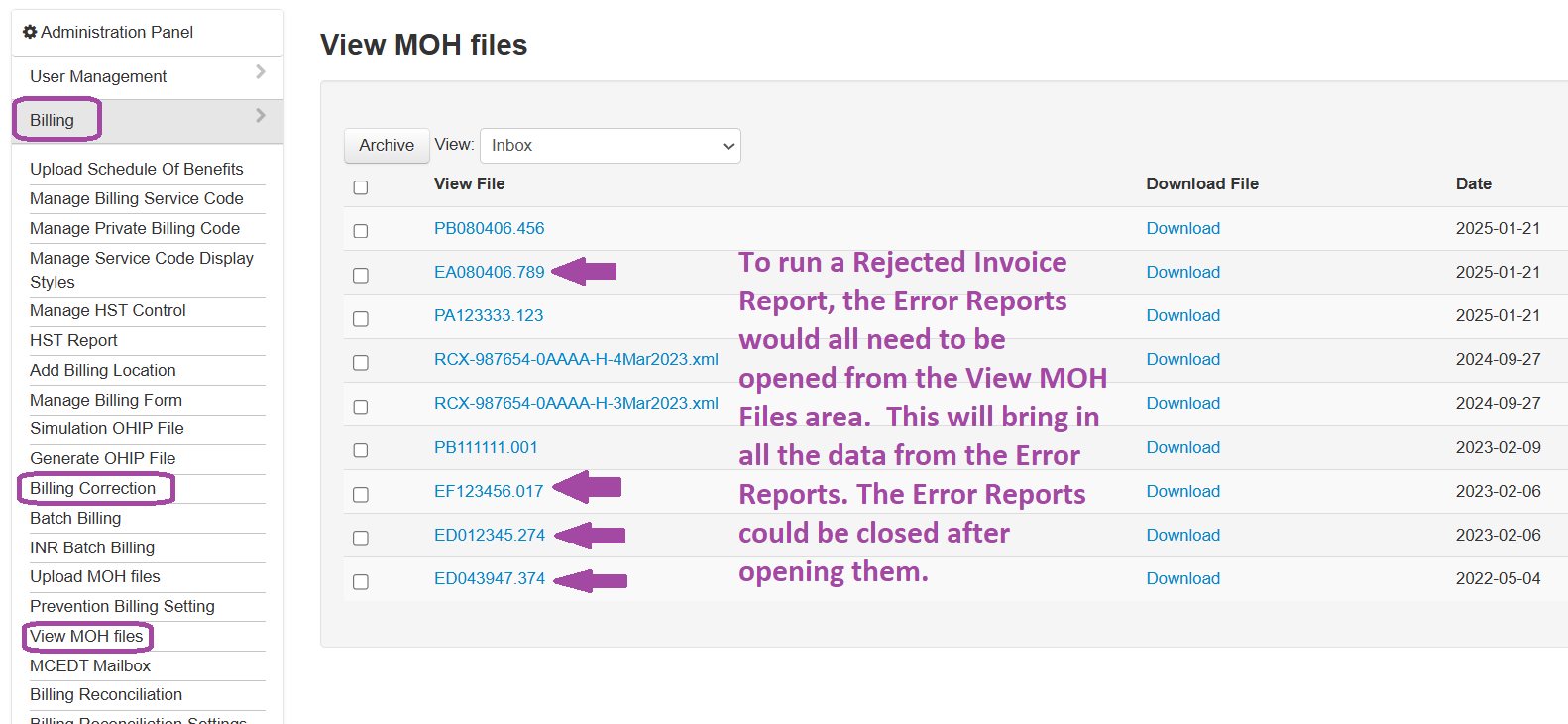Check the checkbox beside PB080406.456
Image resolution: width=1568 pixels, height=724 pixels.
pos(360,230)
